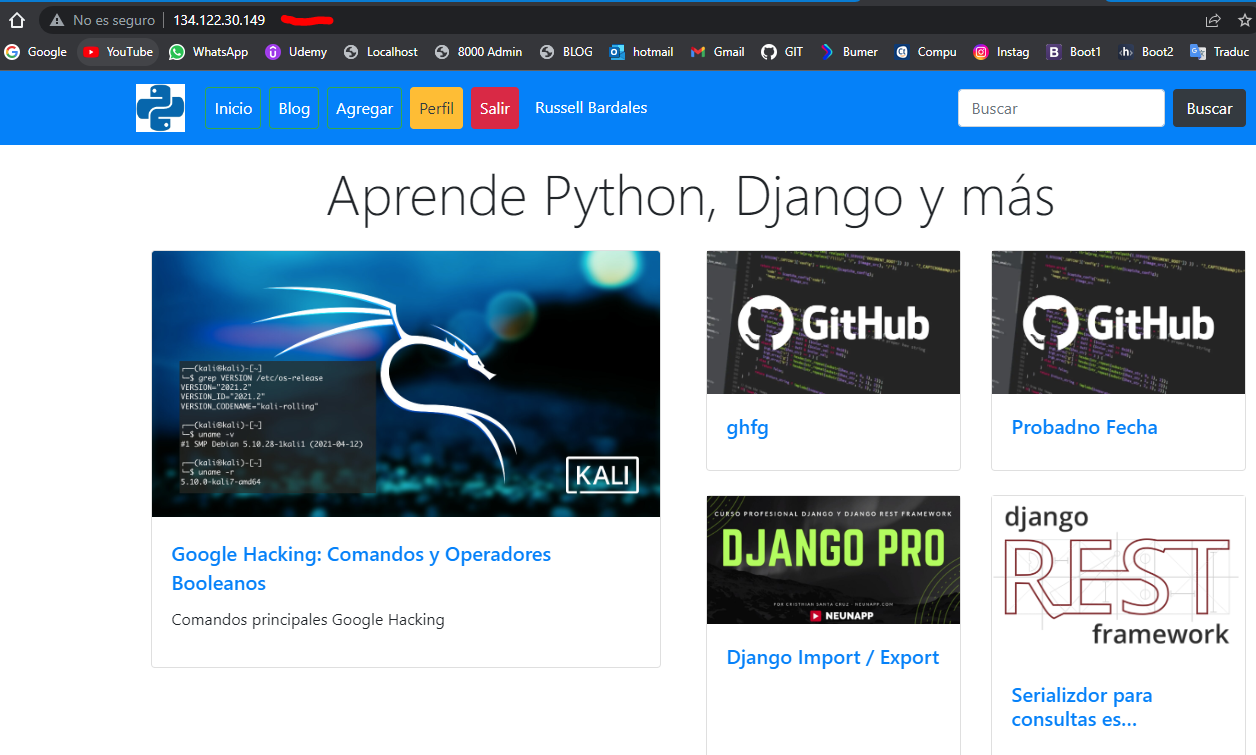Open the Gmail bookmark
1256x755 pixels.
tap(717, 52)
